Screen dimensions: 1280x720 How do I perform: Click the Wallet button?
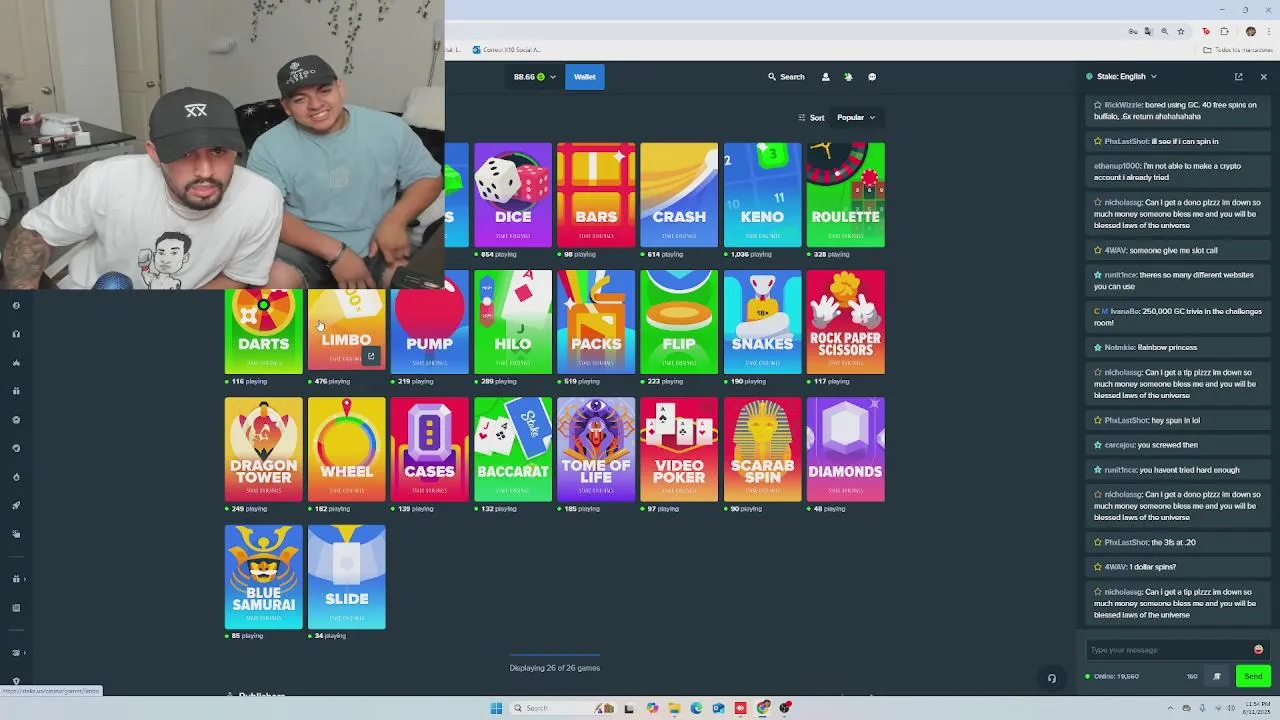[584, 77]
